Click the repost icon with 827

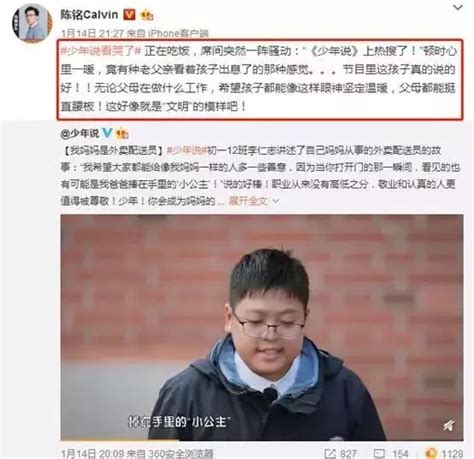[340, 454]
